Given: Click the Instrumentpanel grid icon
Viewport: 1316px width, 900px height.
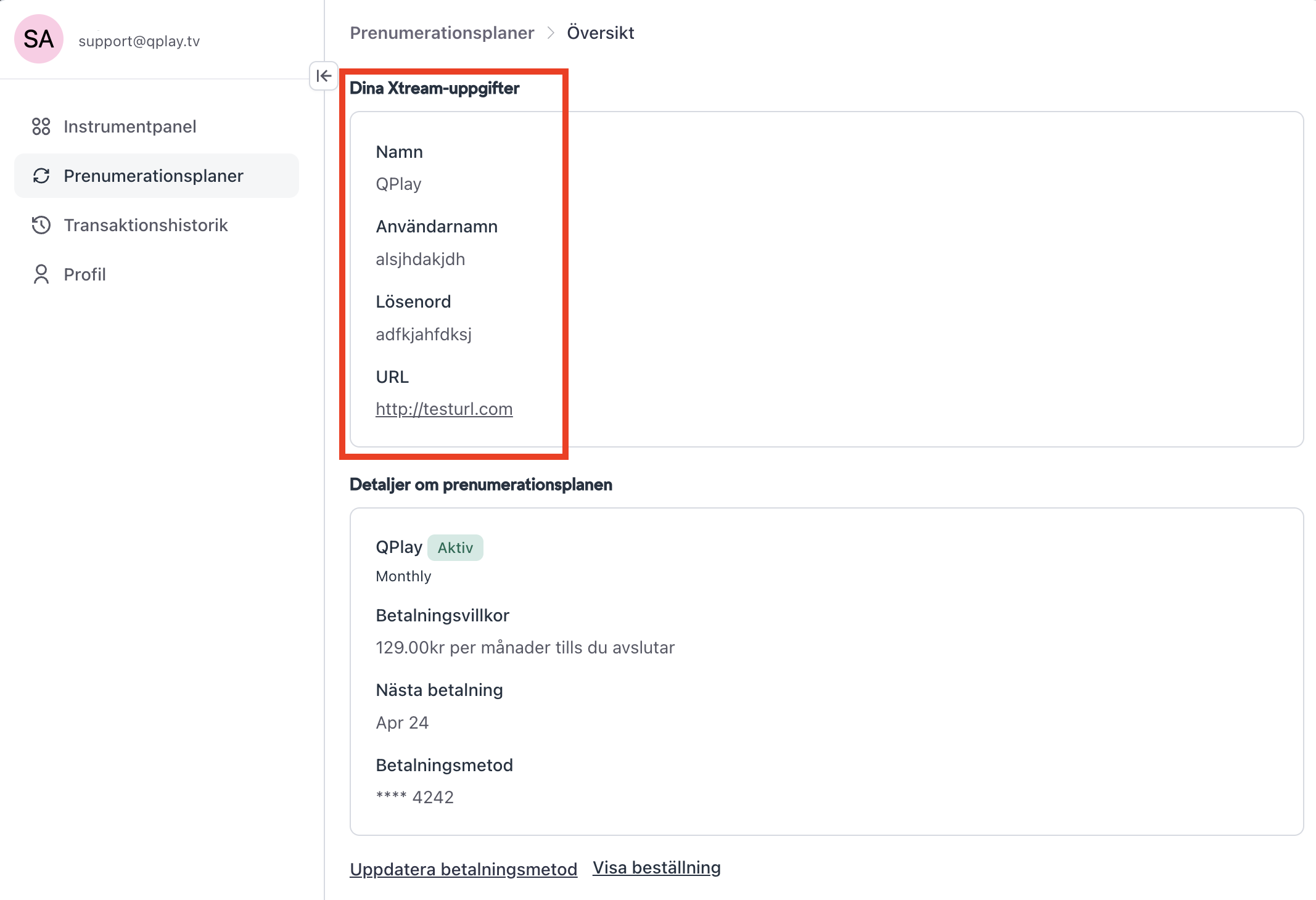Looking at the screenshot, I should [41, 126].
